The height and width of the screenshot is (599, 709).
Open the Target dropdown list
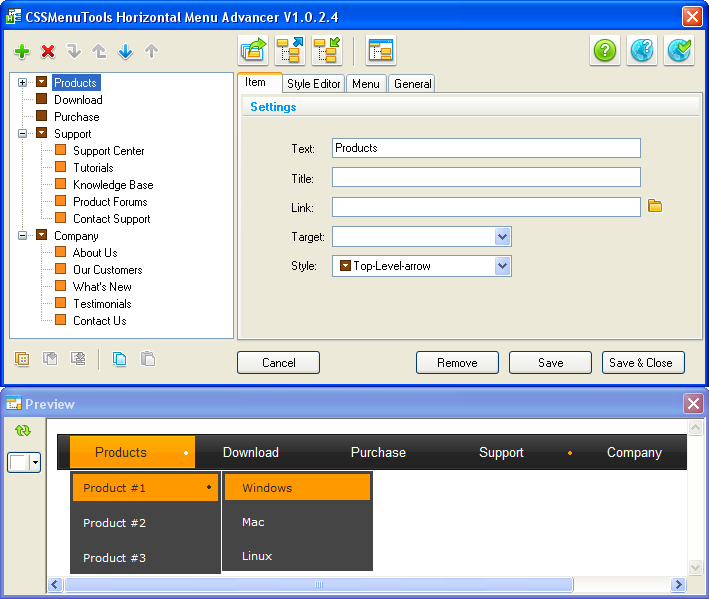coord(502,236)
